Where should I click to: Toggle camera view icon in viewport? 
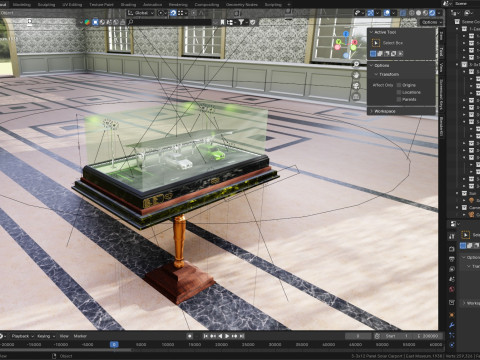(x=356, y=86)
